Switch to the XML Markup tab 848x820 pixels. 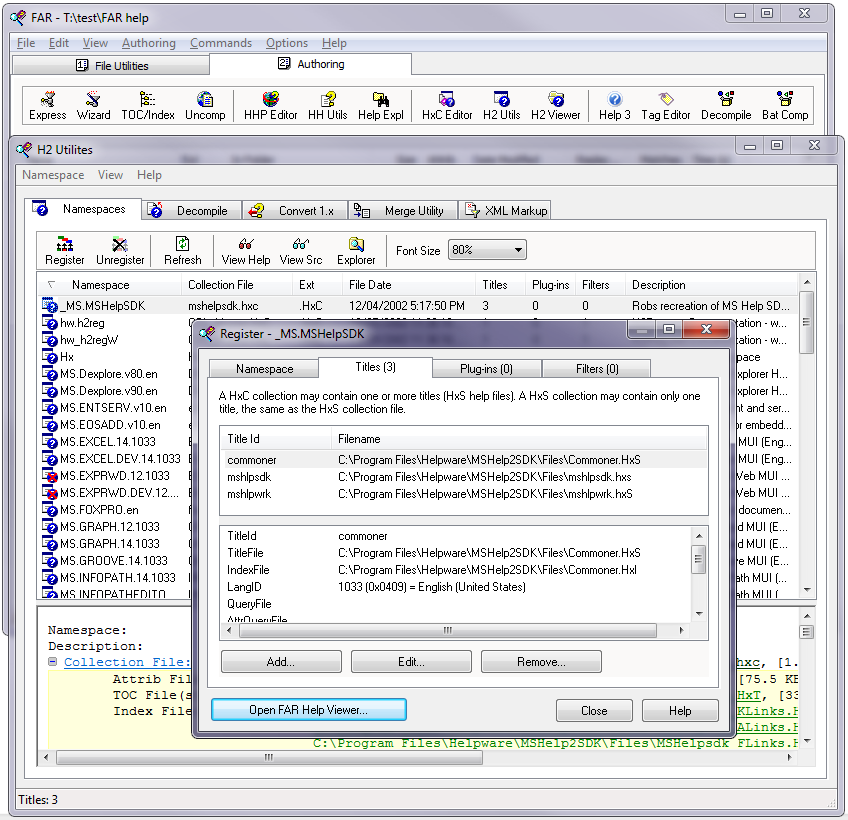pyautogui.click(x=505, y=211)
